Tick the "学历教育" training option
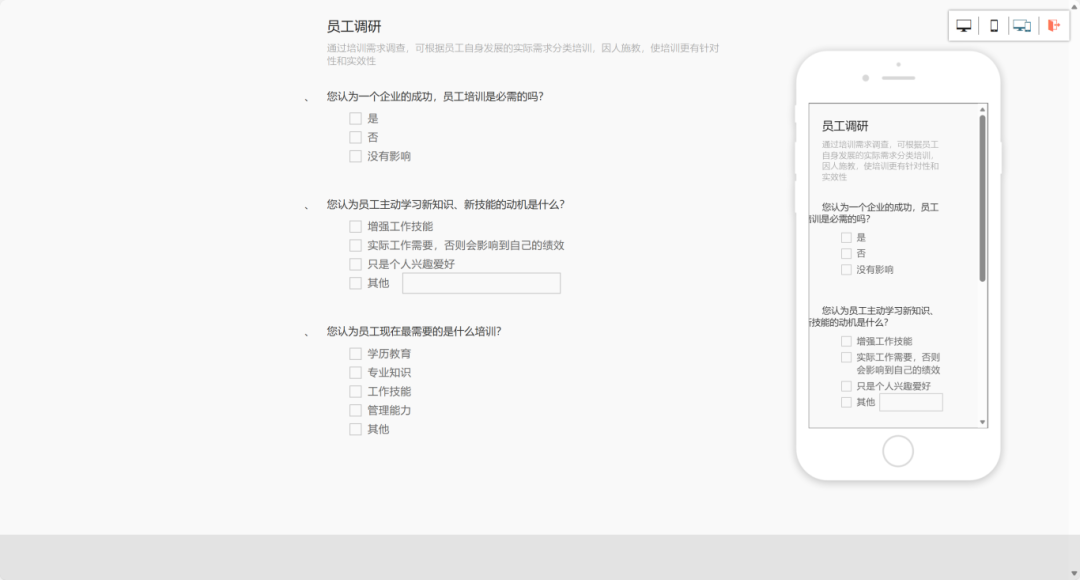 (x=356, y=353)
